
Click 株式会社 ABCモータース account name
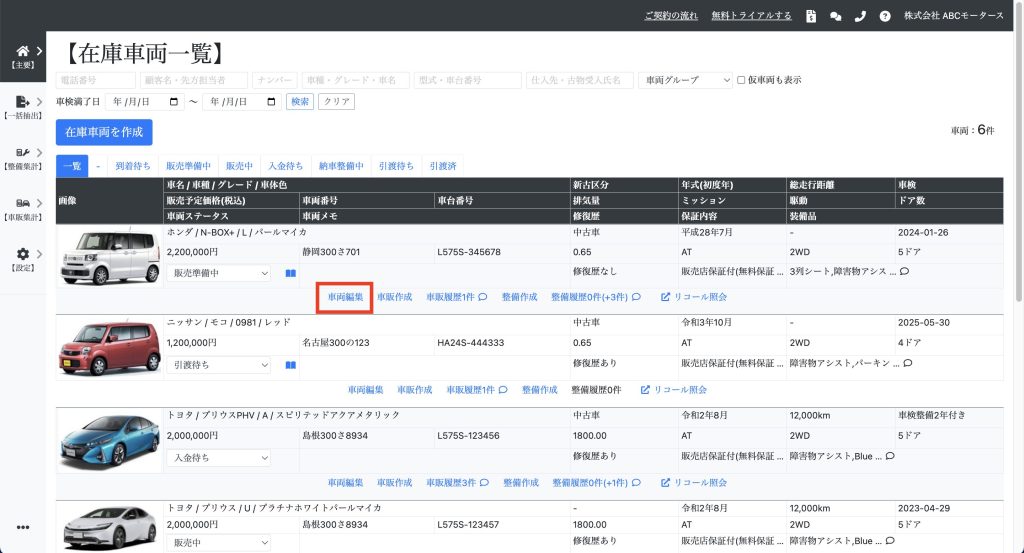(x=953, y=16)
